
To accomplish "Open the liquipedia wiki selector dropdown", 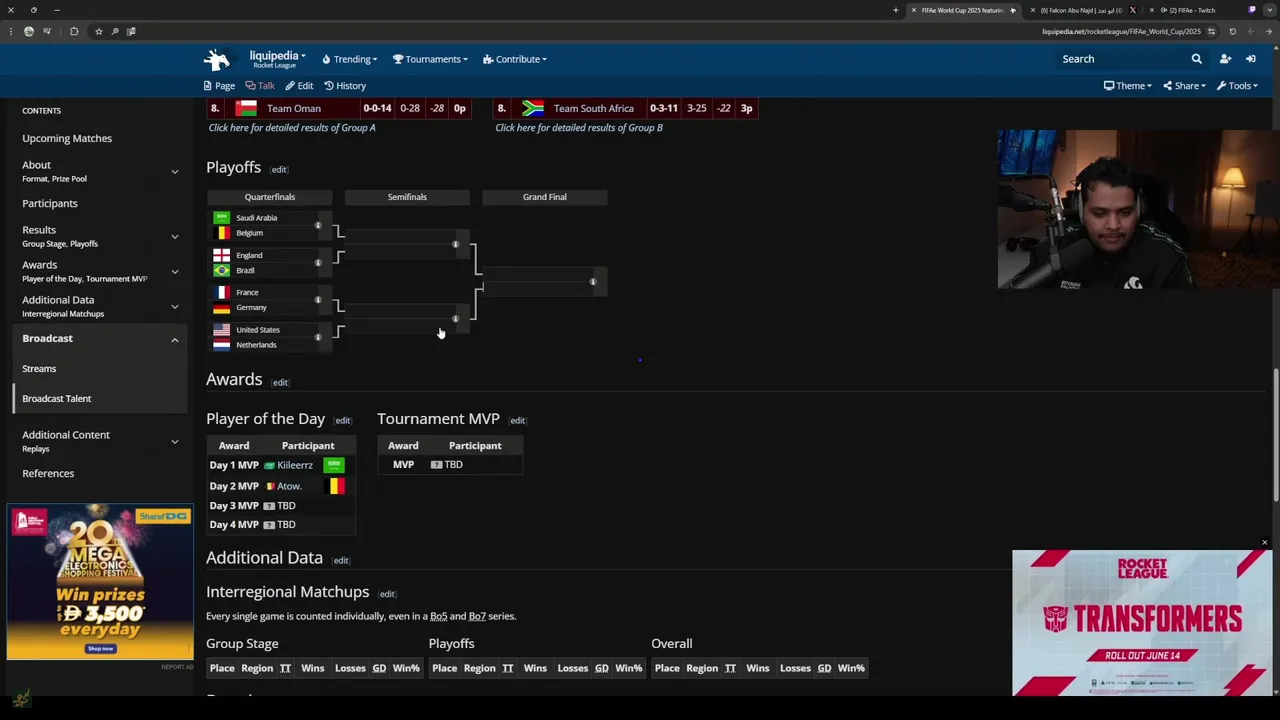I will pos(277,59).
